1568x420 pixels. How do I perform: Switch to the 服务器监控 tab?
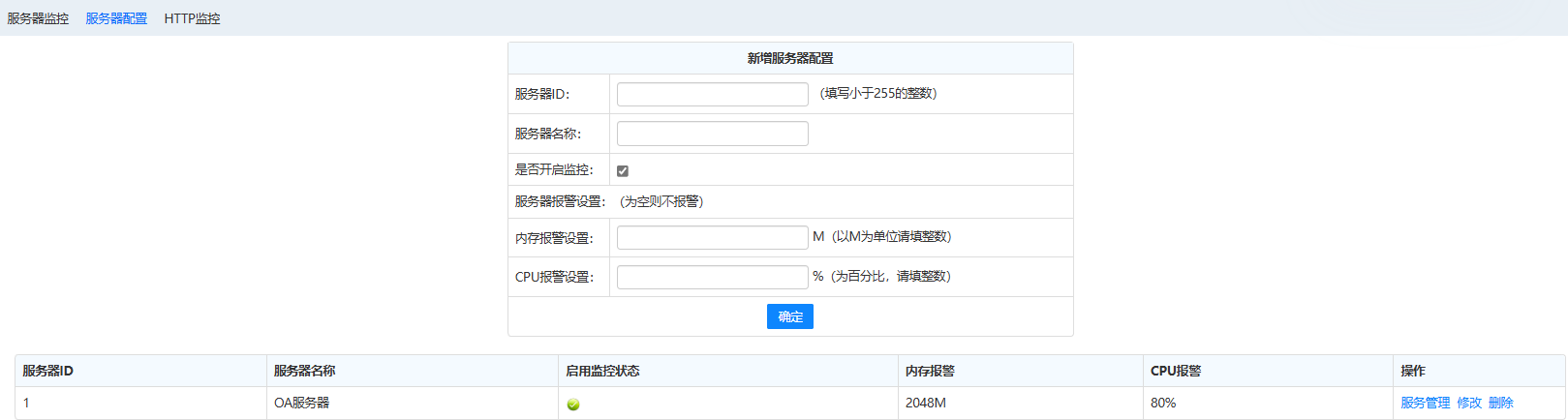tap(38, 18)
